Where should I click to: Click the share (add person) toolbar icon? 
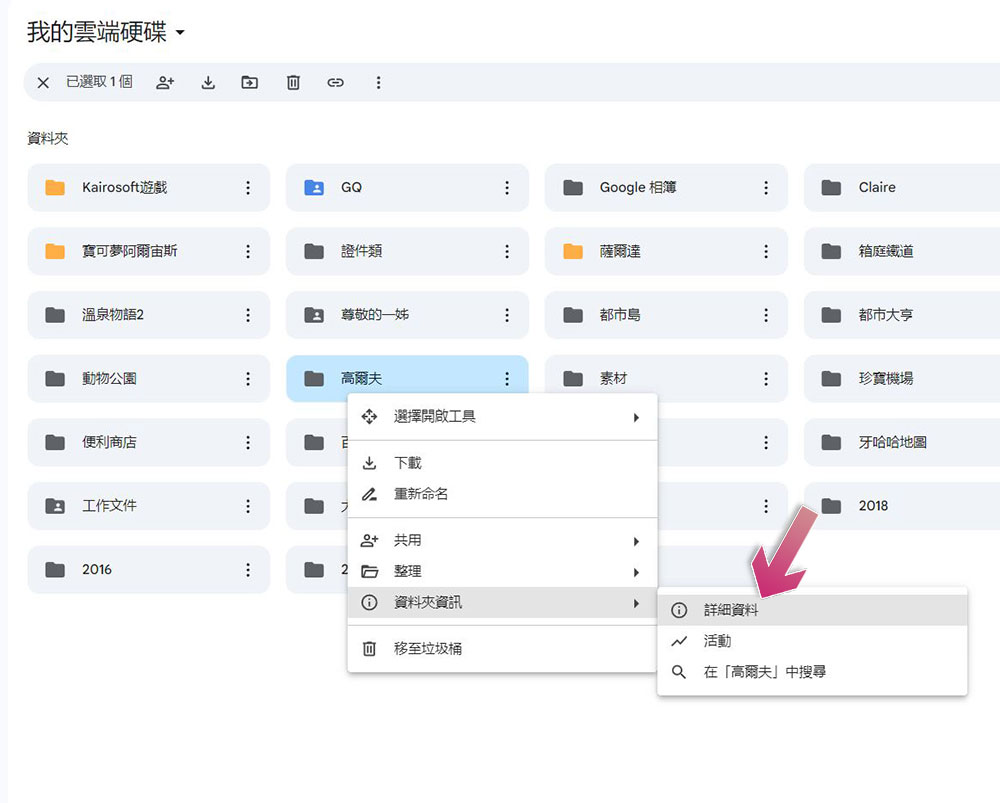[x=165, y=82]
